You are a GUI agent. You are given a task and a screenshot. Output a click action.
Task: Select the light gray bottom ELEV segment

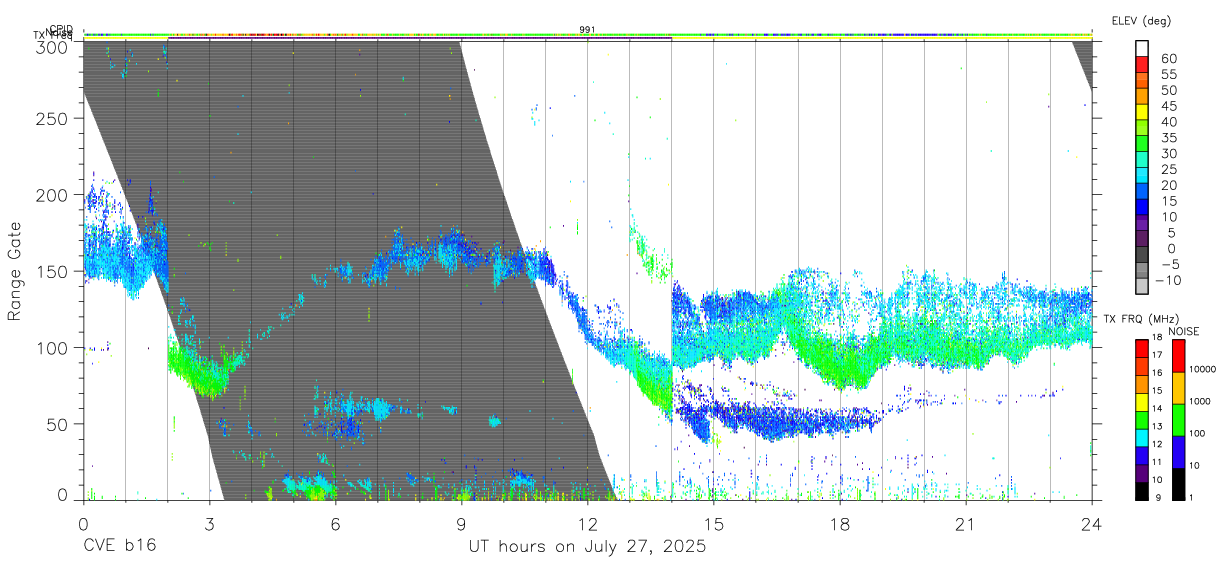point(1143,287)
